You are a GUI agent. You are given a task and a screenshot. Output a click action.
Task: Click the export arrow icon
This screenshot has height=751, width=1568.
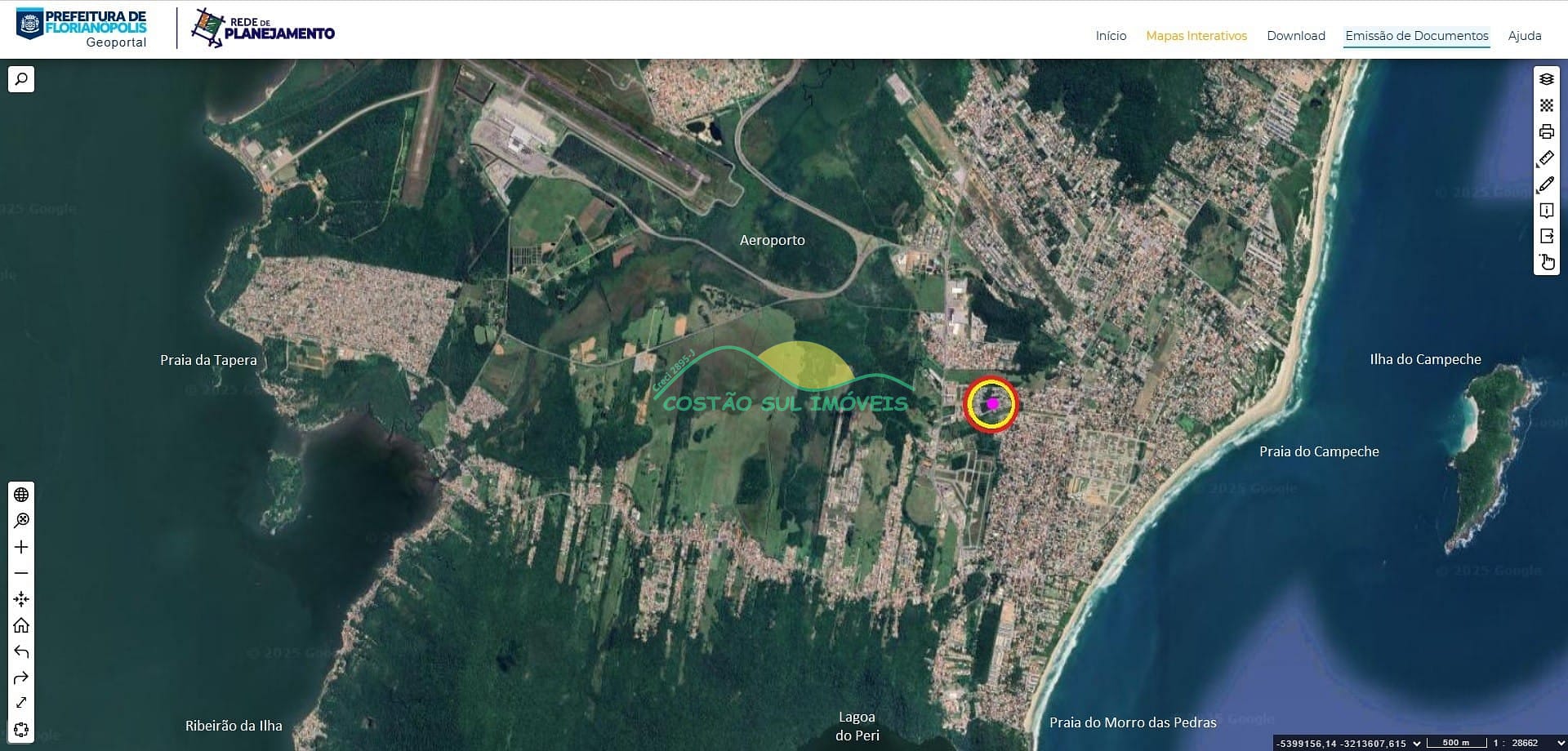[x=1546, y=236]
